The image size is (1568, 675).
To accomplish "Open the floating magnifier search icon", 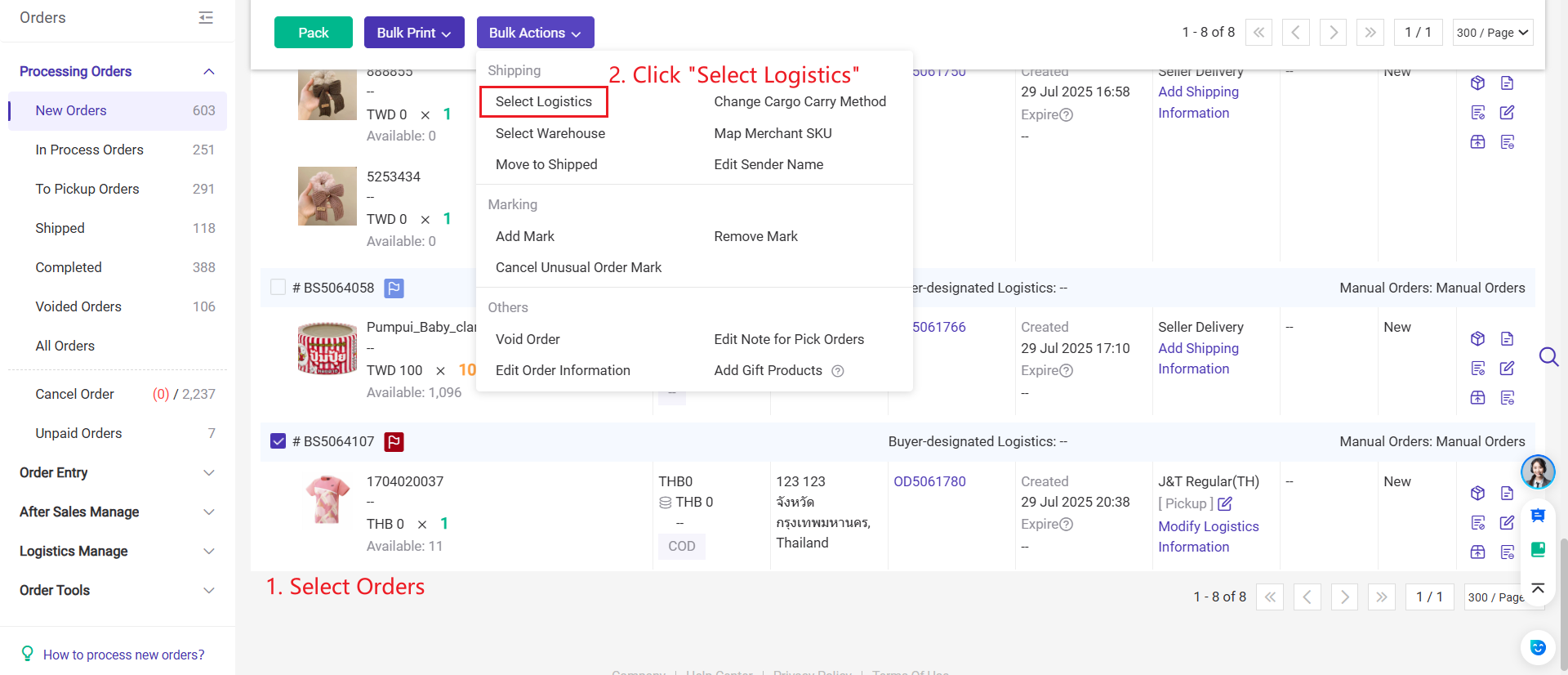I will pos(1548,357).
